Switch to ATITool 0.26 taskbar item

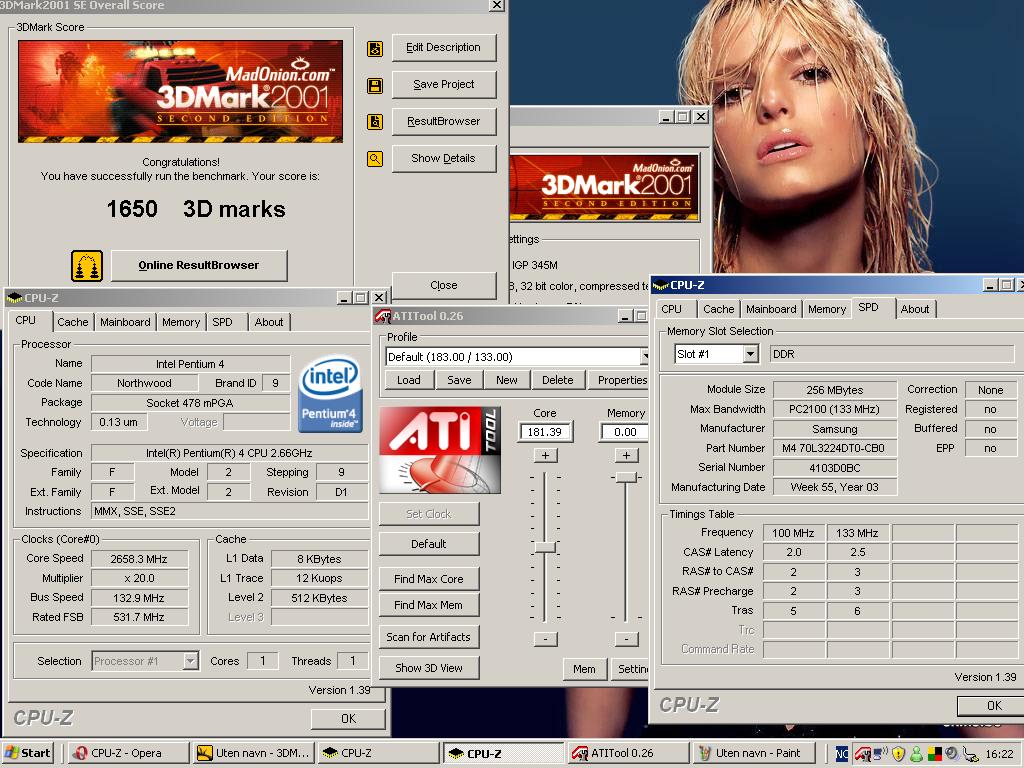point(628,753)
